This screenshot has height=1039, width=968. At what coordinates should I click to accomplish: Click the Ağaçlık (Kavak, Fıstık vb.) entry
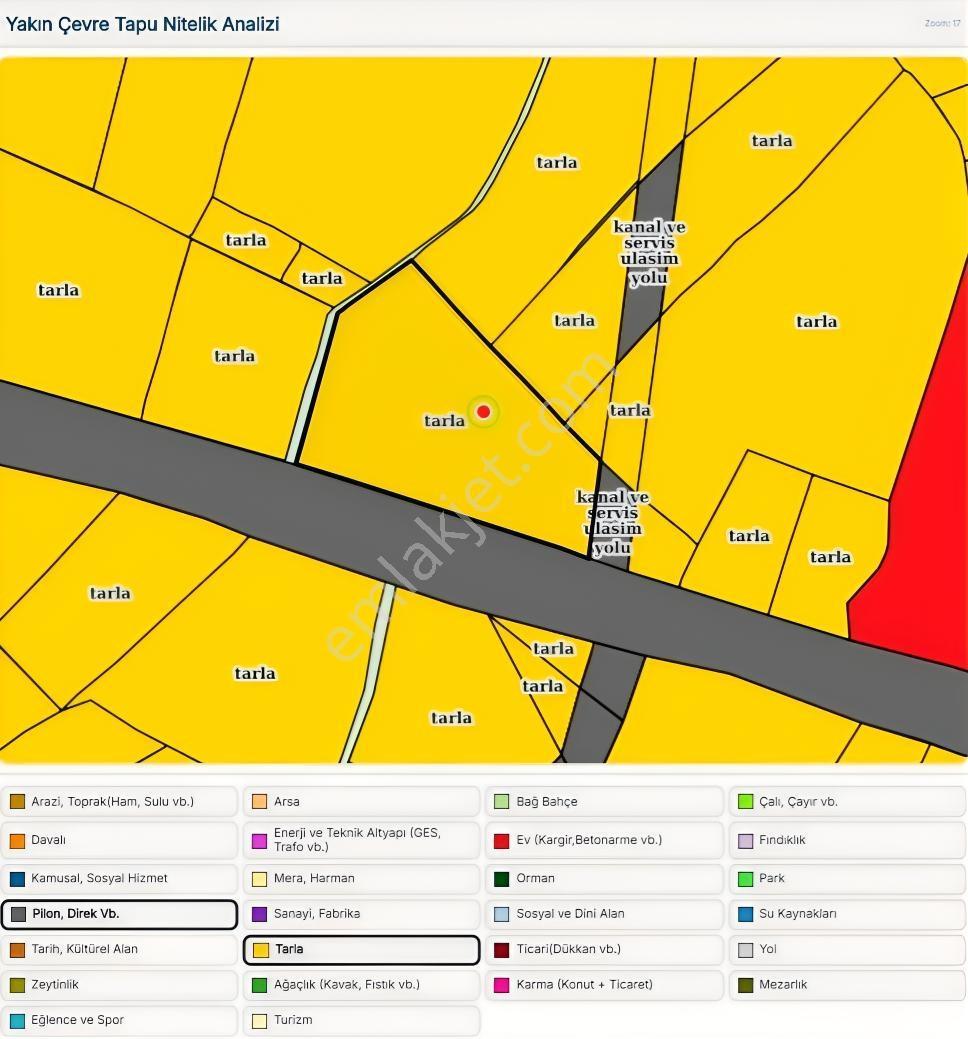tap(362, 985)
